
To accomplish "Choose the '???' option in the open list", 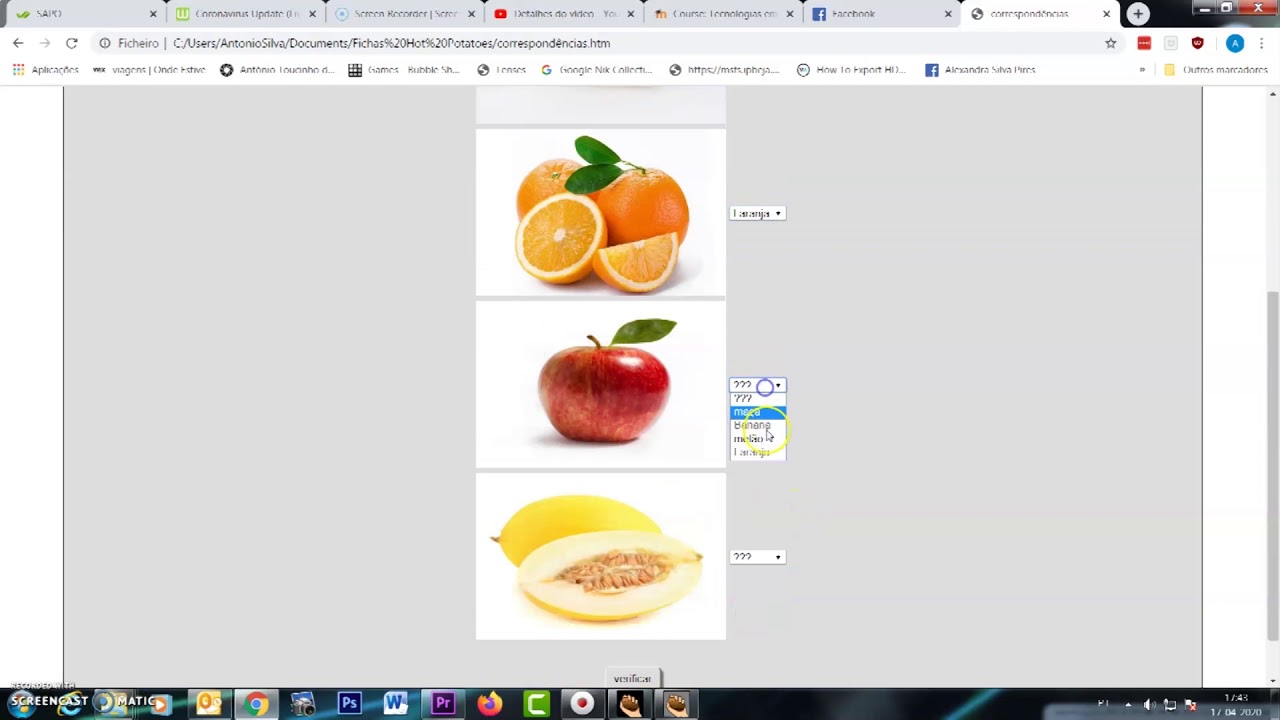I will coord(758,399).
